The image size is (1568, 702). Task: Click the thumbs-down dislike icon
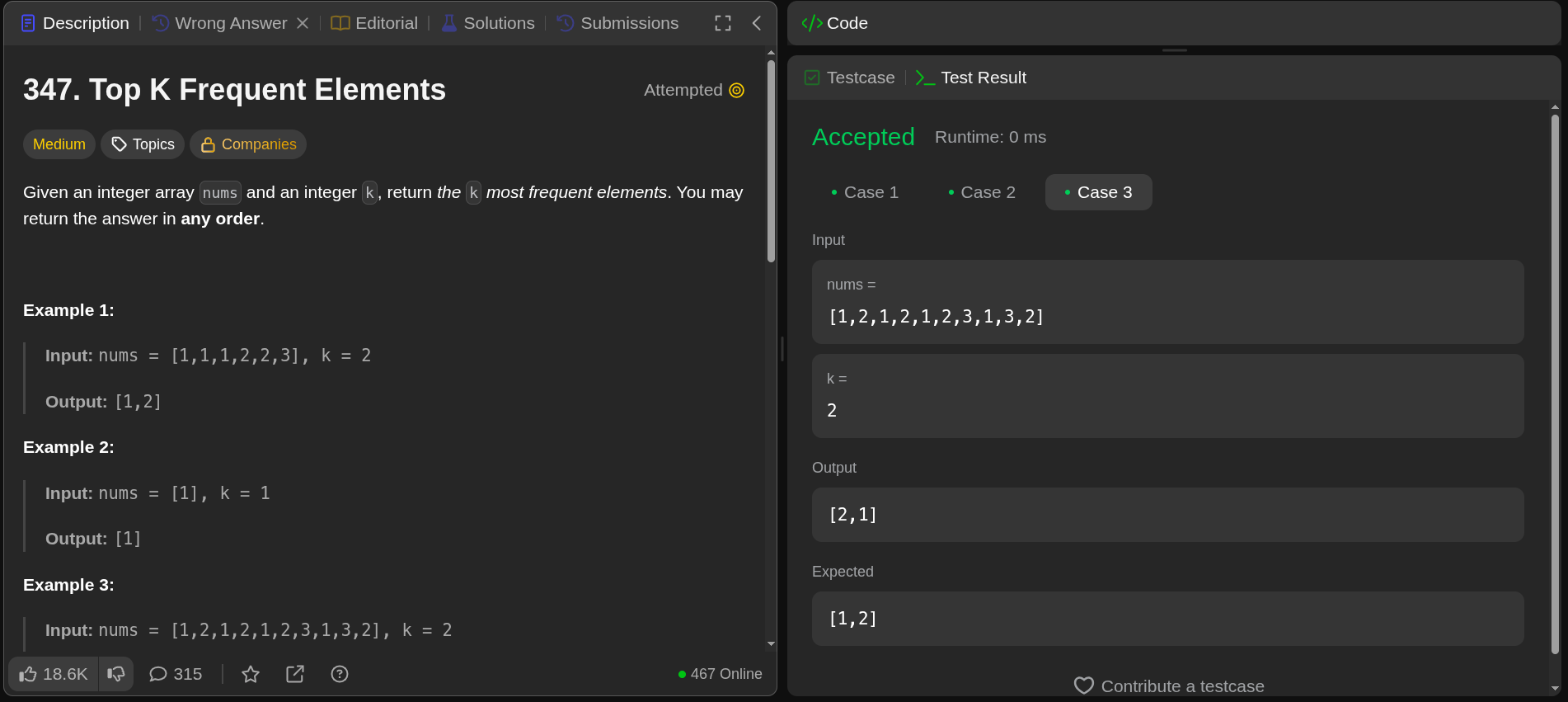116,674
